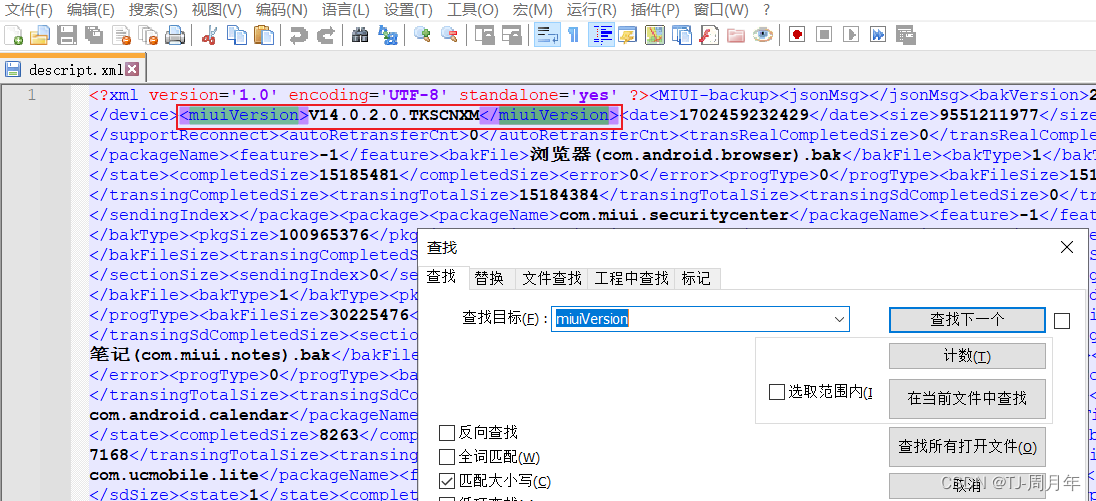Open the Document List icon

click(x=682, y=34)
